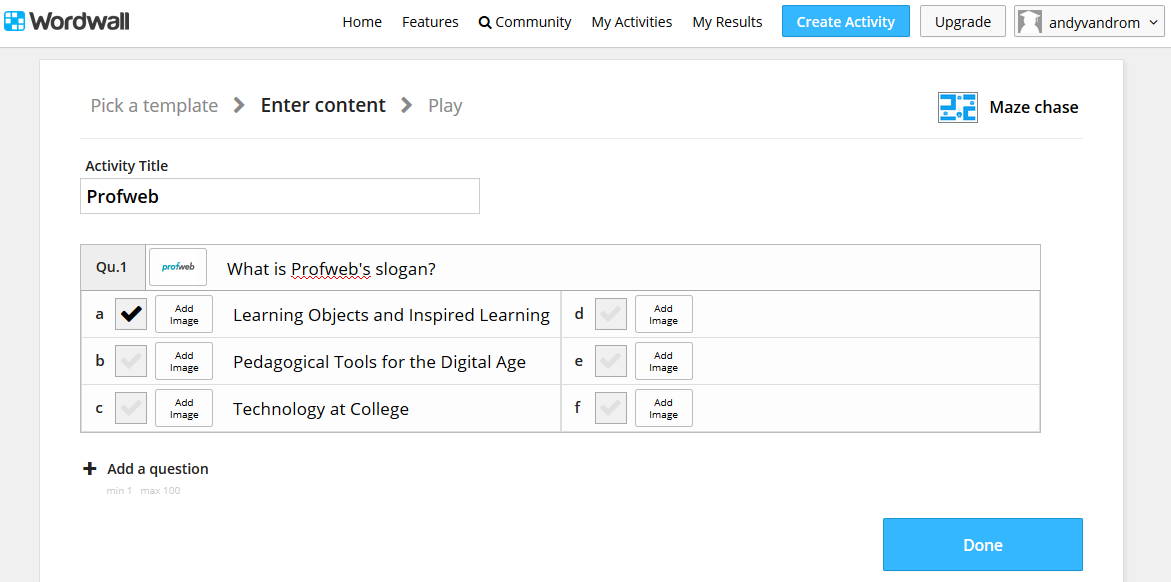Click the user avatar icon for andyvandrom
The image size is (1171, 582).
pyautogui.click(x=1030, y=22)
